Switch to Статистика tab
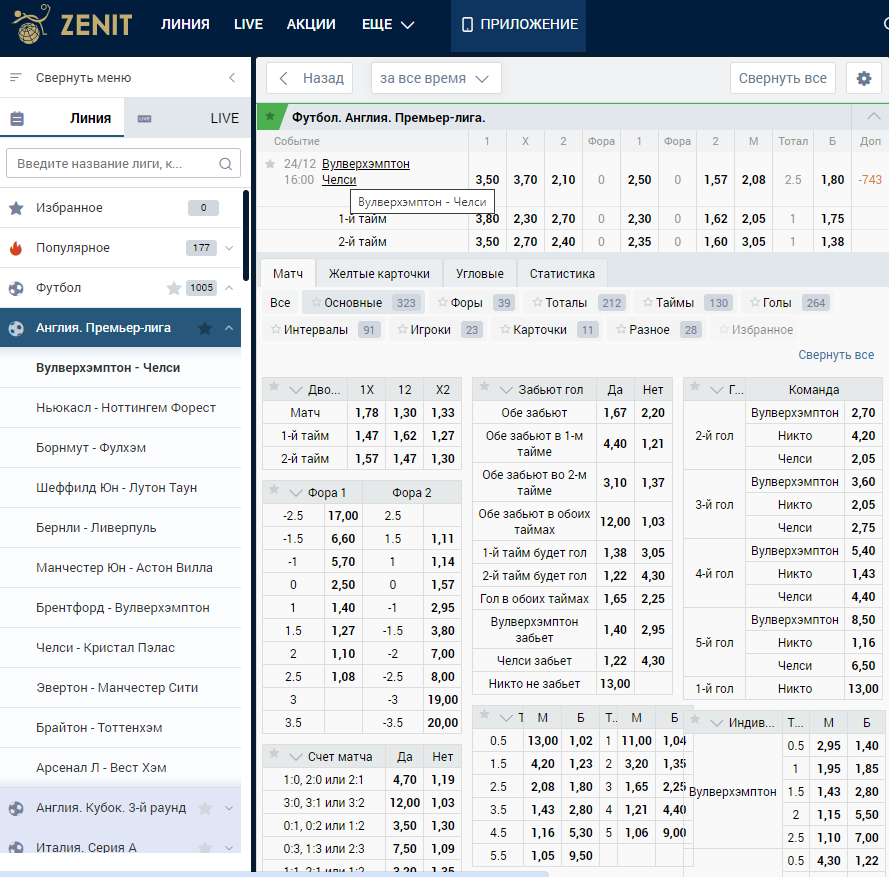Image resolution: width=889 pixels, height=877 pixels. click(x=562, y=274)
